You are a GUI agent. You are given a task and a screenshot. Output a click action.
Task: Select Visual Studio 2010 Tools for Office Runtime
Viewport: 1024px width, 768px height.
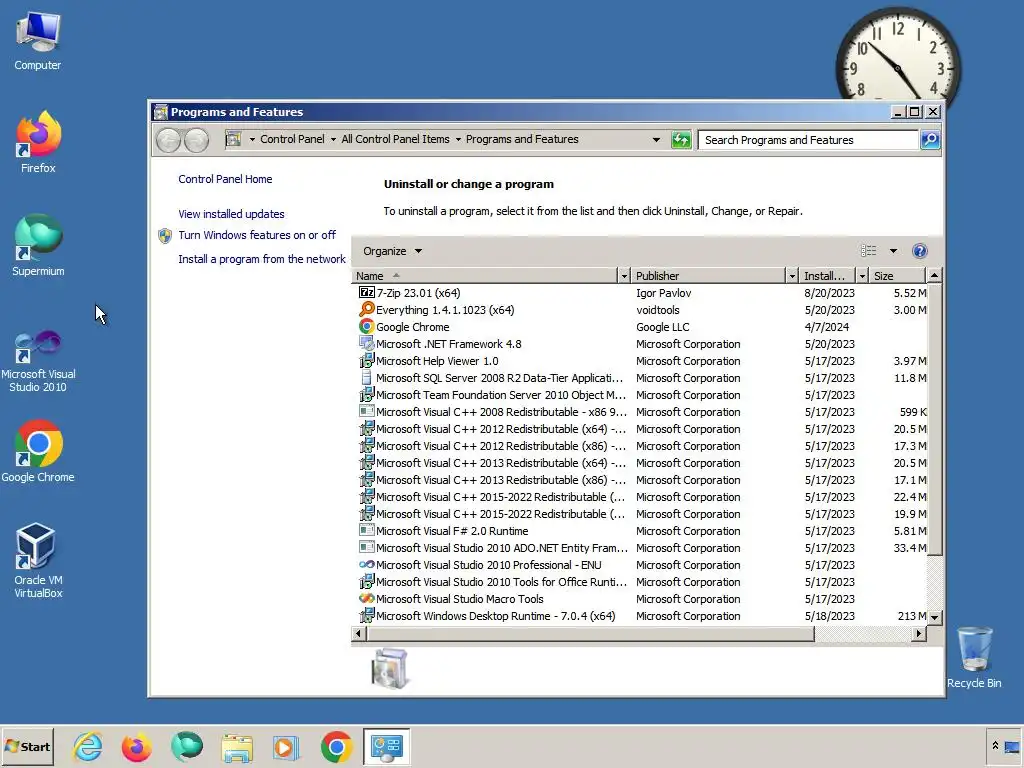[642, 582]
